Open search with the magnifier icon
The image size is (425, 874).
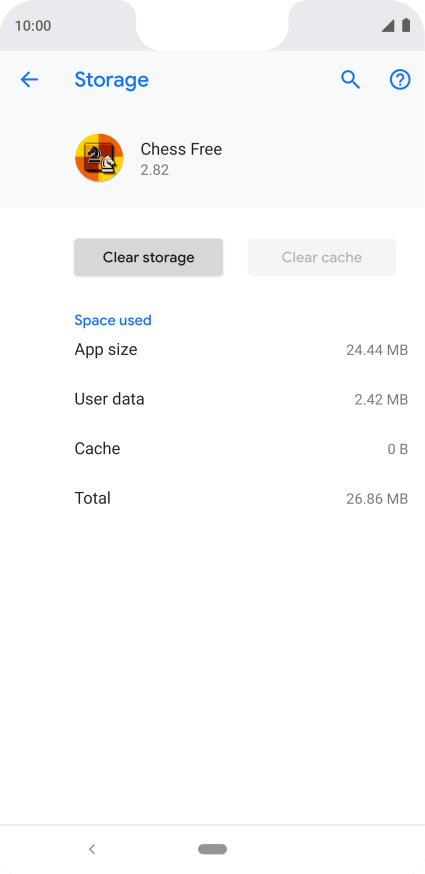[x=350, y=80]
